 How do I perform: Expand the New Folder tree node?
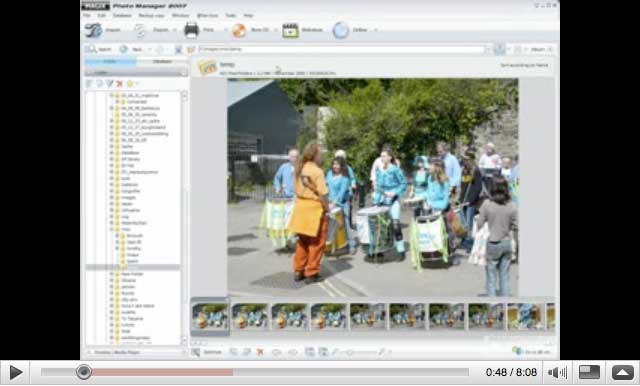pos(111,274)
